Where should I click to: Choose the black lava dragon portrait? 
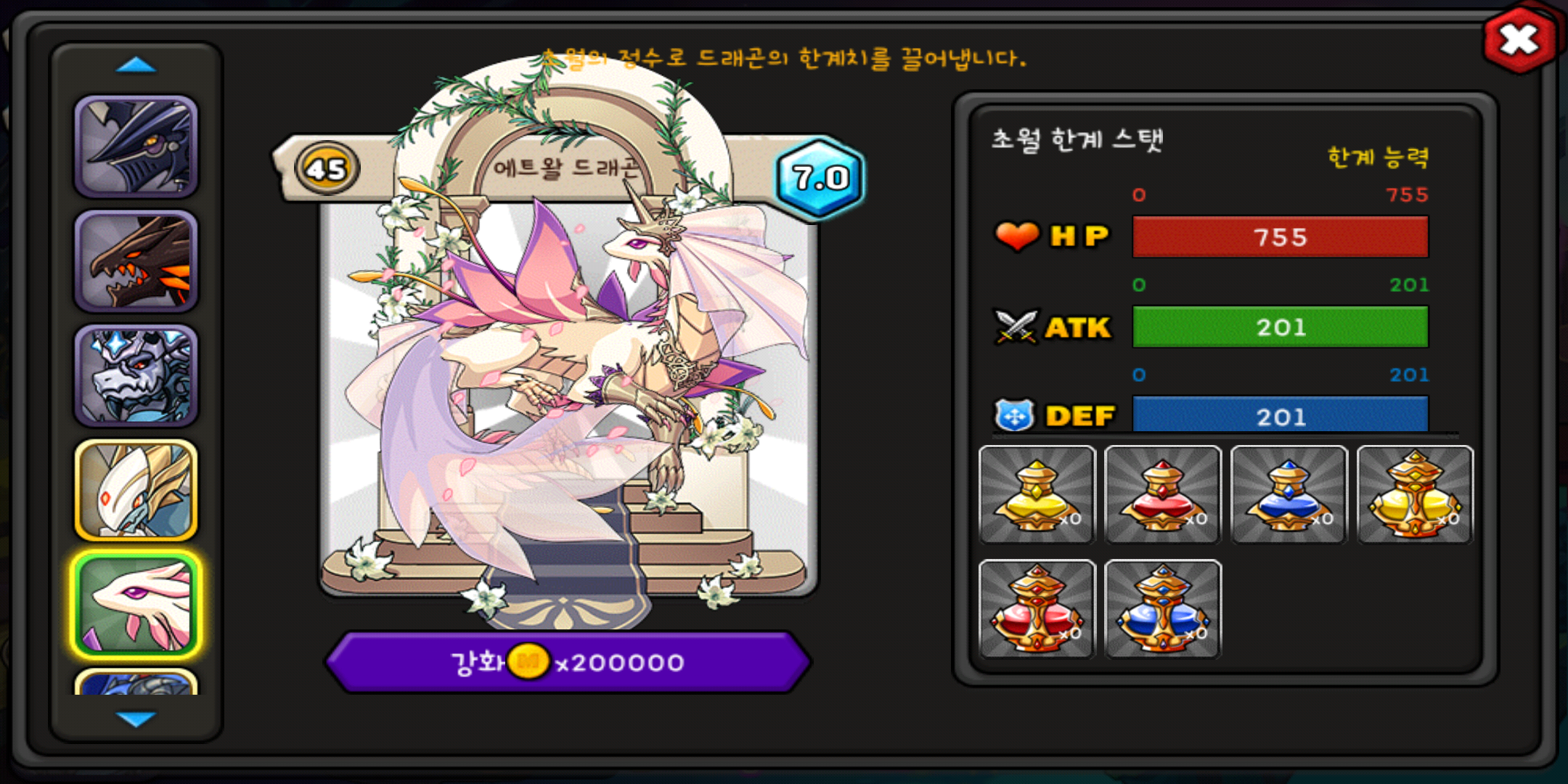(x=136, y=261)
